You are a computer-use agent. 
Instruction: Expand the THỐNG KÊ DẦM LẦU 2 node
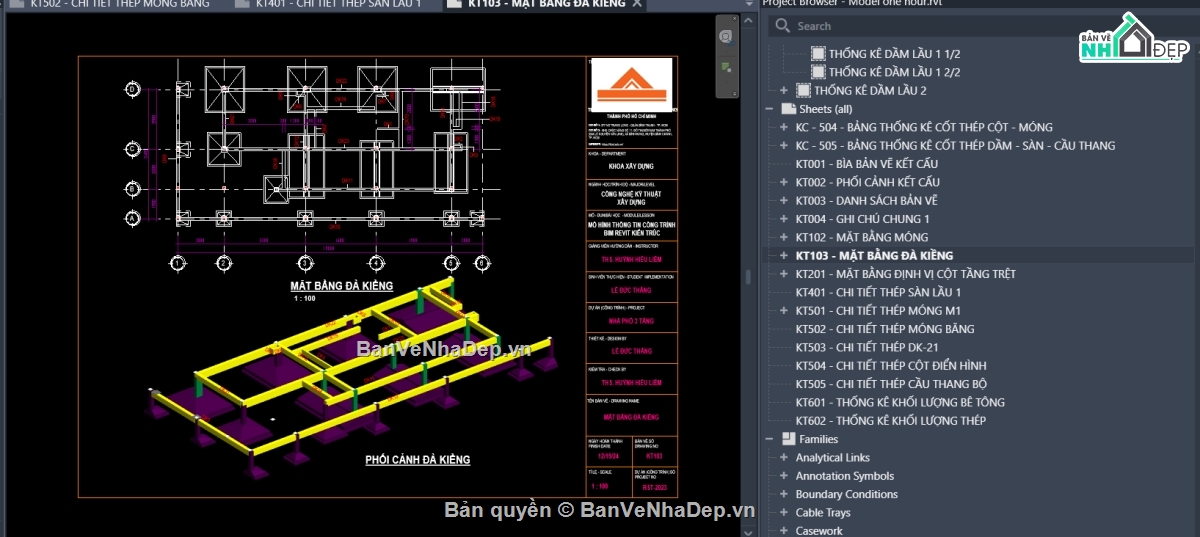(784, 91)
